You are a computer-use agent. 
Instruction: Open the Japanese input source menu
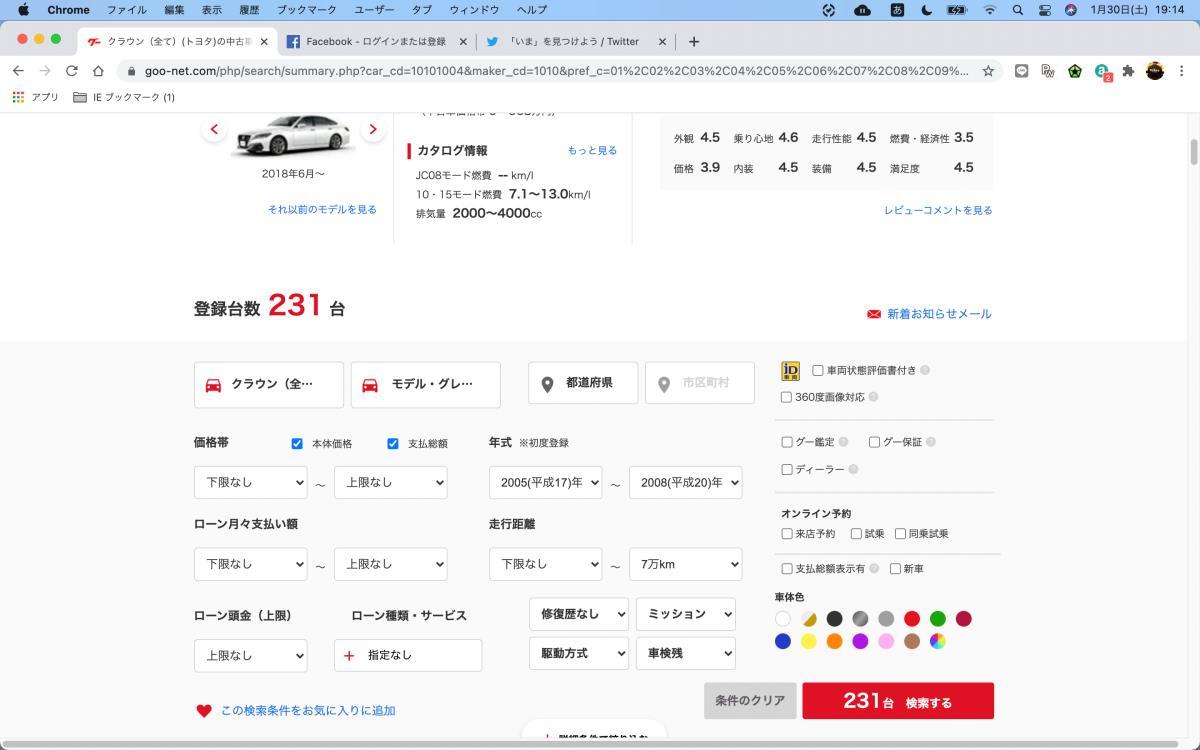[897, 10]
